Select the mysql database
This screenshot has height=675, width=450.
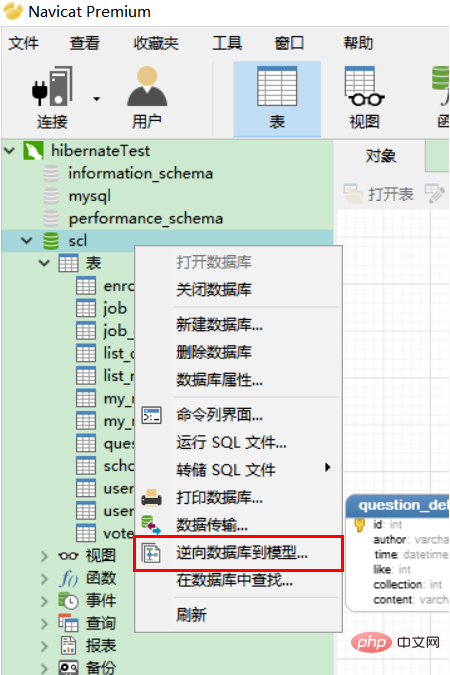tap(90, 196)
